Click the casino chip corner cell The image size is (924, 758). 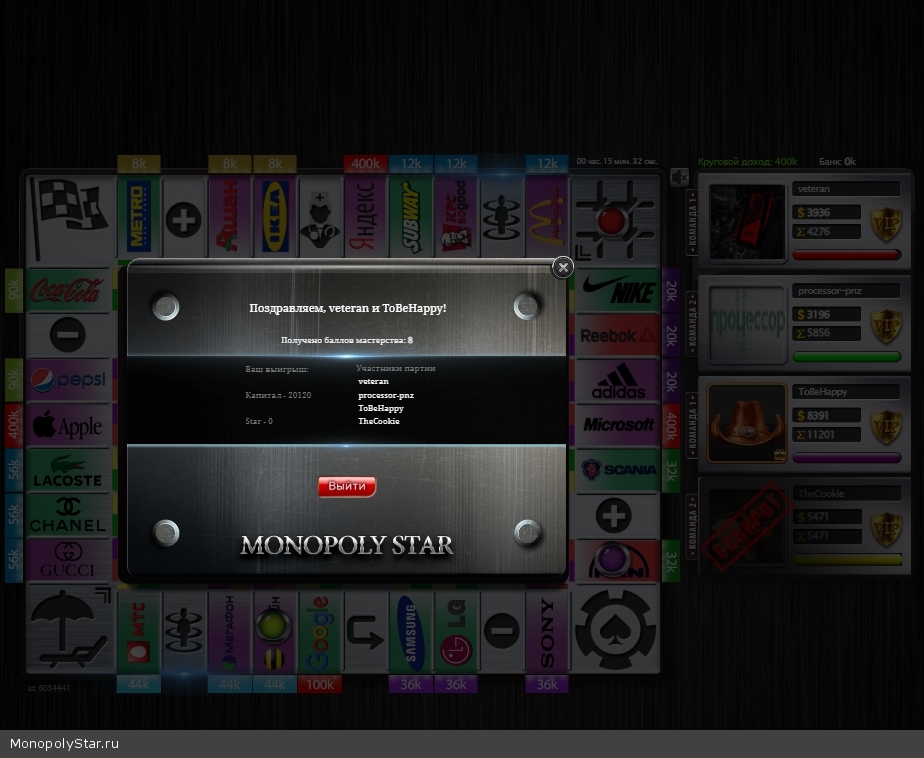point(615,630)
